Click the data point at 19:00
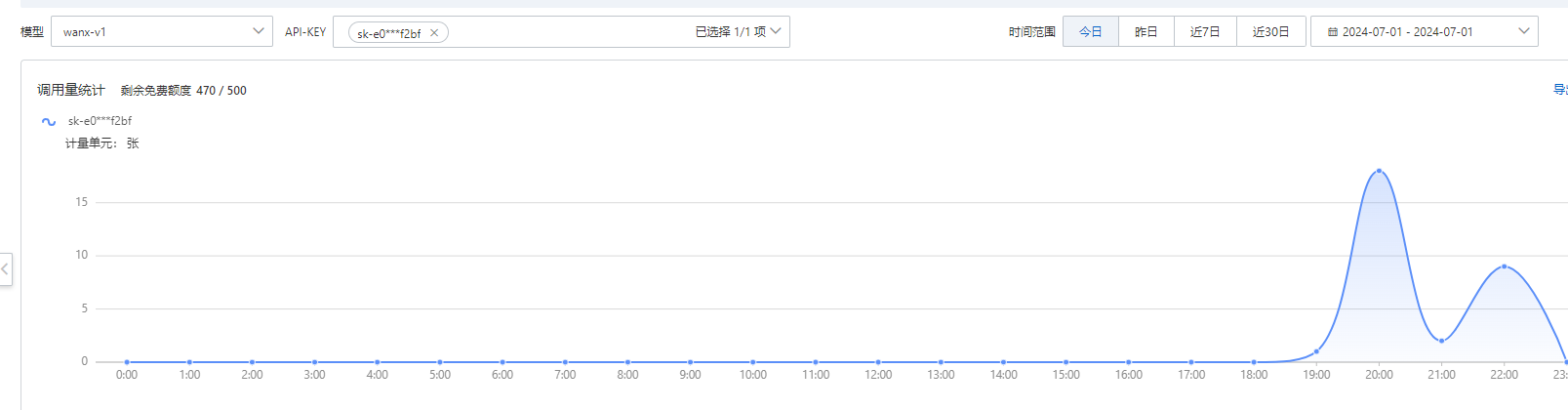This screenshot has width=1568, height=410. 1316,351
